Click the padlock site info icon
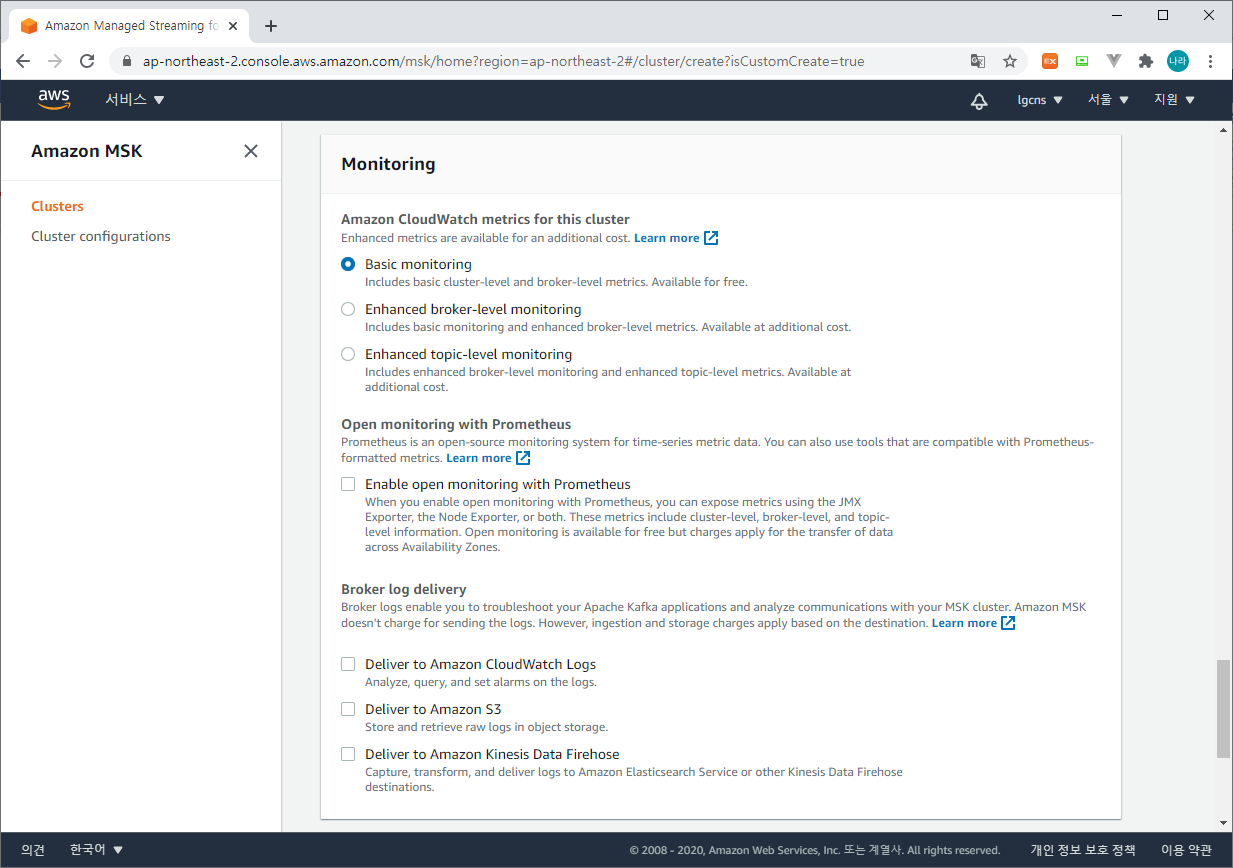The height and width of the screenshot is (868, 1233). click(127, 61)
